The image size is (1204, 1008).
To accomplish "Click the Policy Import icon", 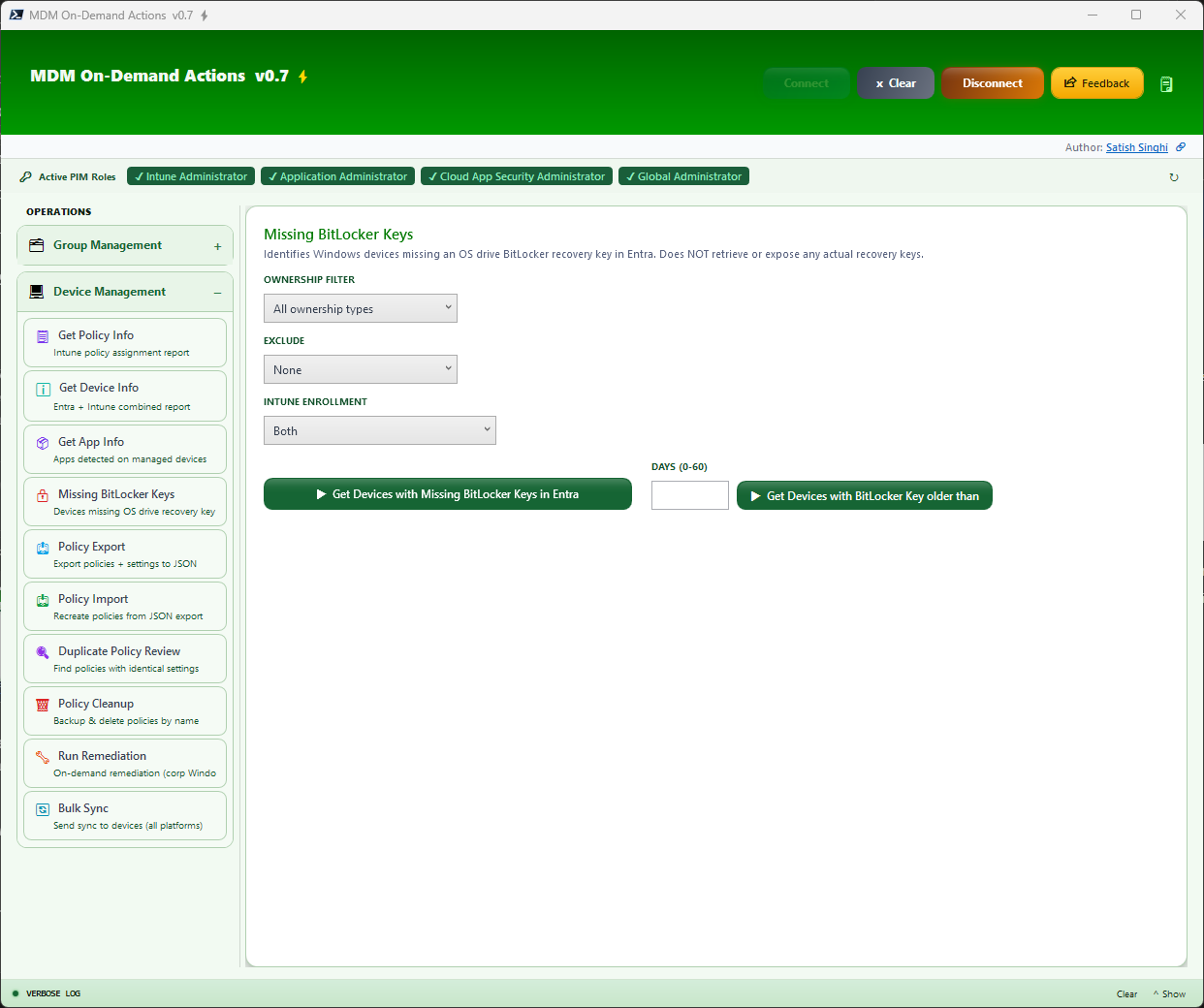I will coord(43,600).
